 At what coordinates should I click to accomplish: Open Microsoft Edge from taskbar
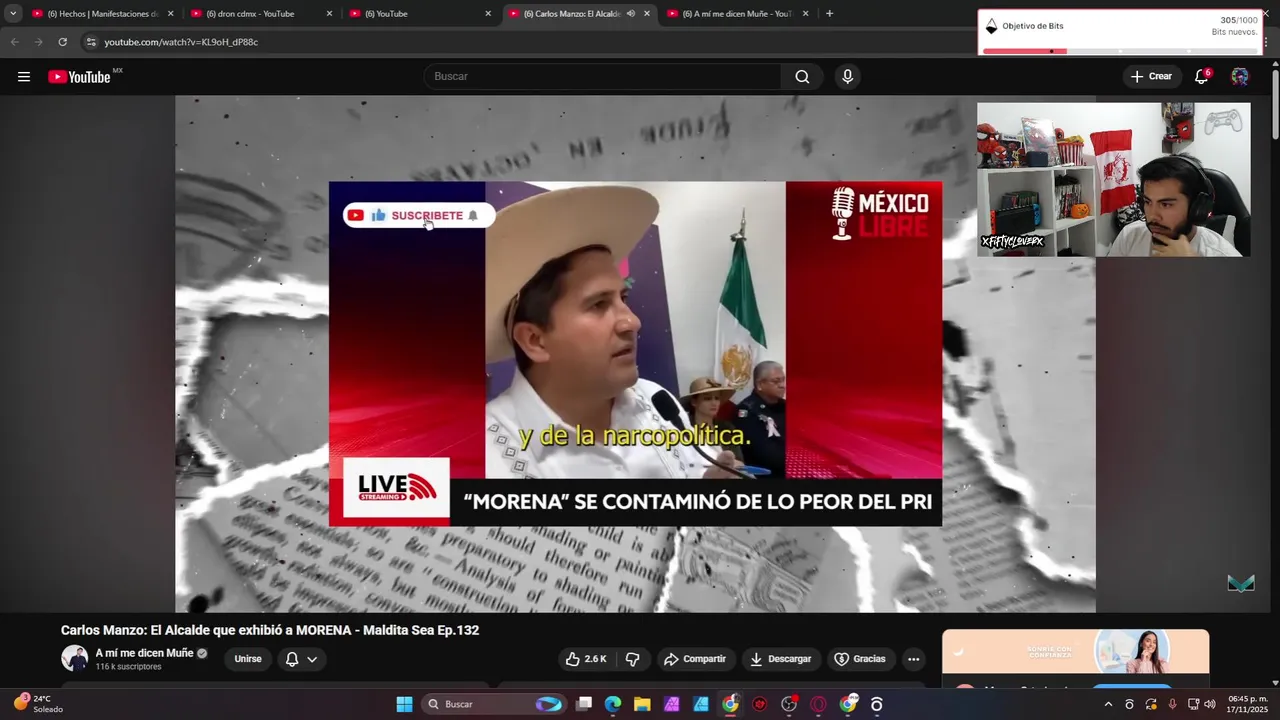coord(613,704)
